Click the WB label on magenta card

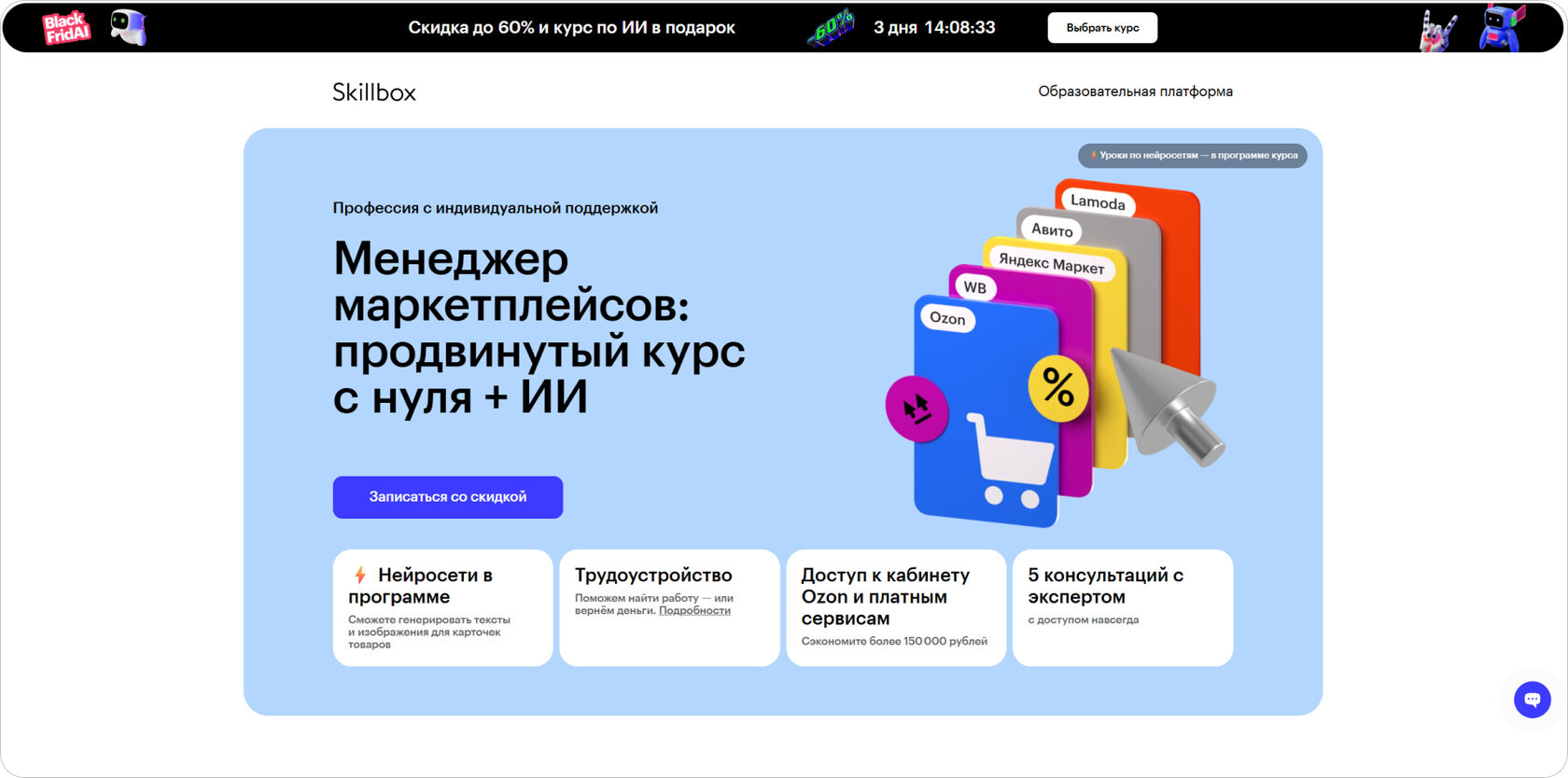click(x=975, y=287)
